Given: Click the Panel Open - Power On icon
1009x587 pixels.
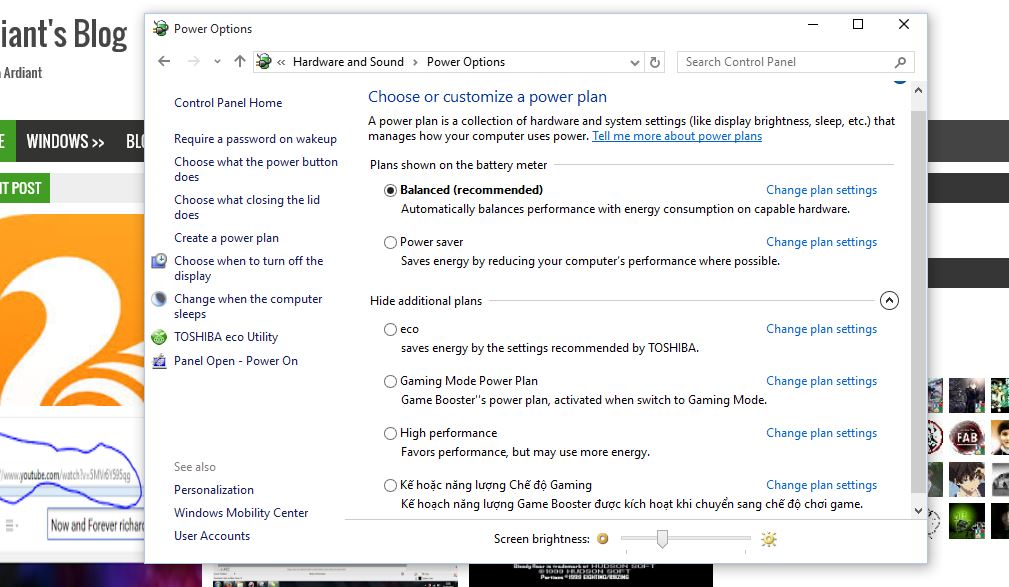Looking at the screenshot, I should (159, 361).
